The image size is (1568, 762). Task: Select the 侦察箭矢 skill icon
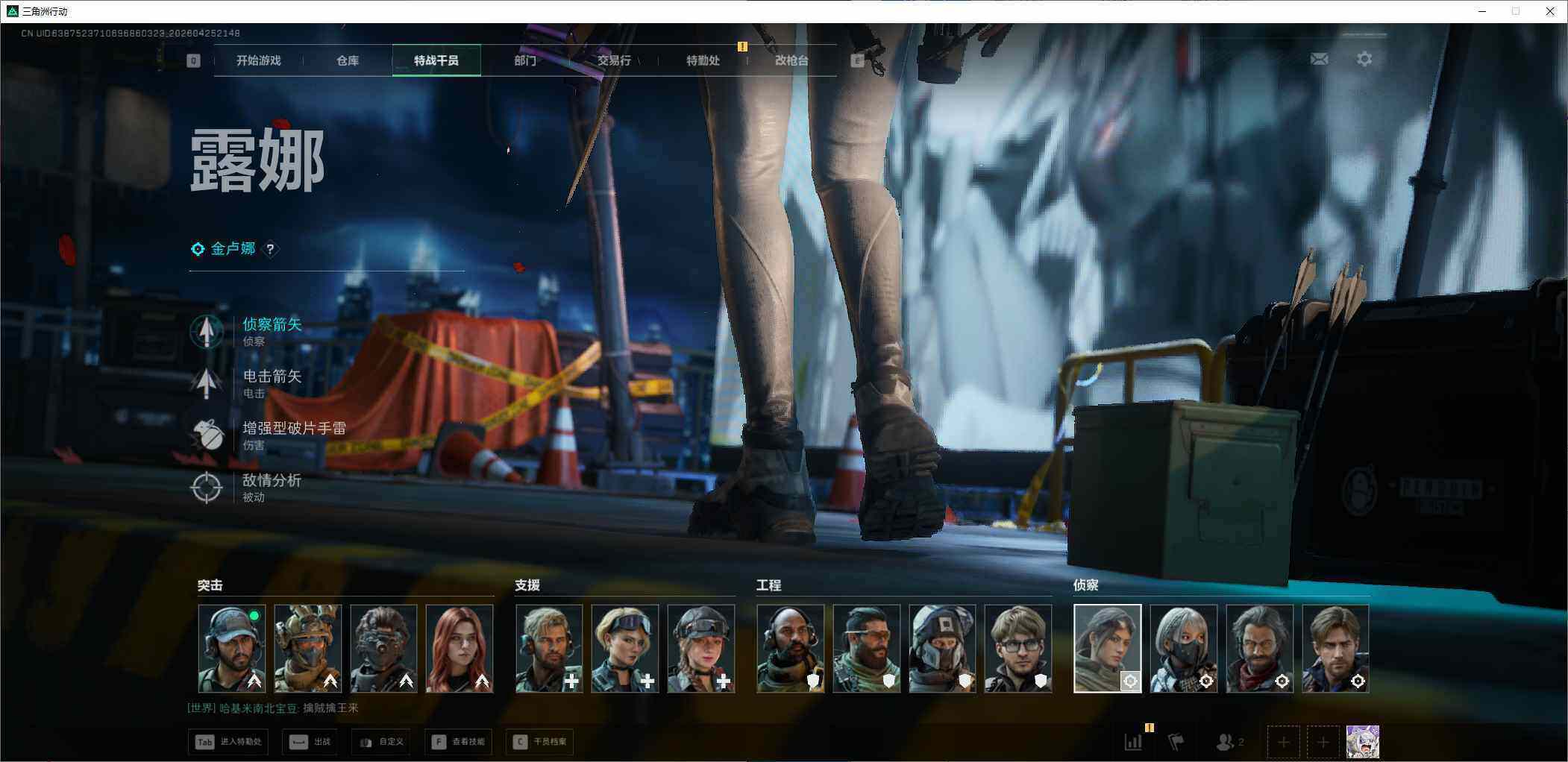coord(207,332)
